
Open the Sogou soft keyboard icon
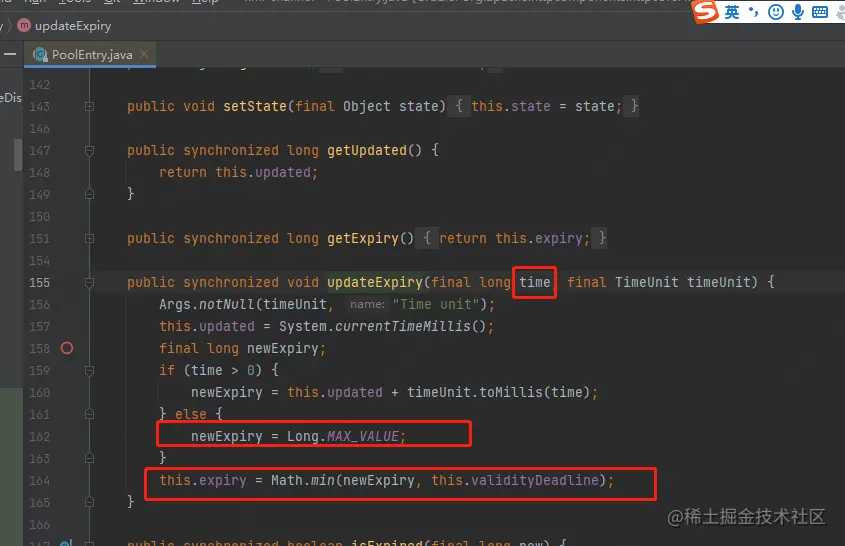tap(820, 12)
